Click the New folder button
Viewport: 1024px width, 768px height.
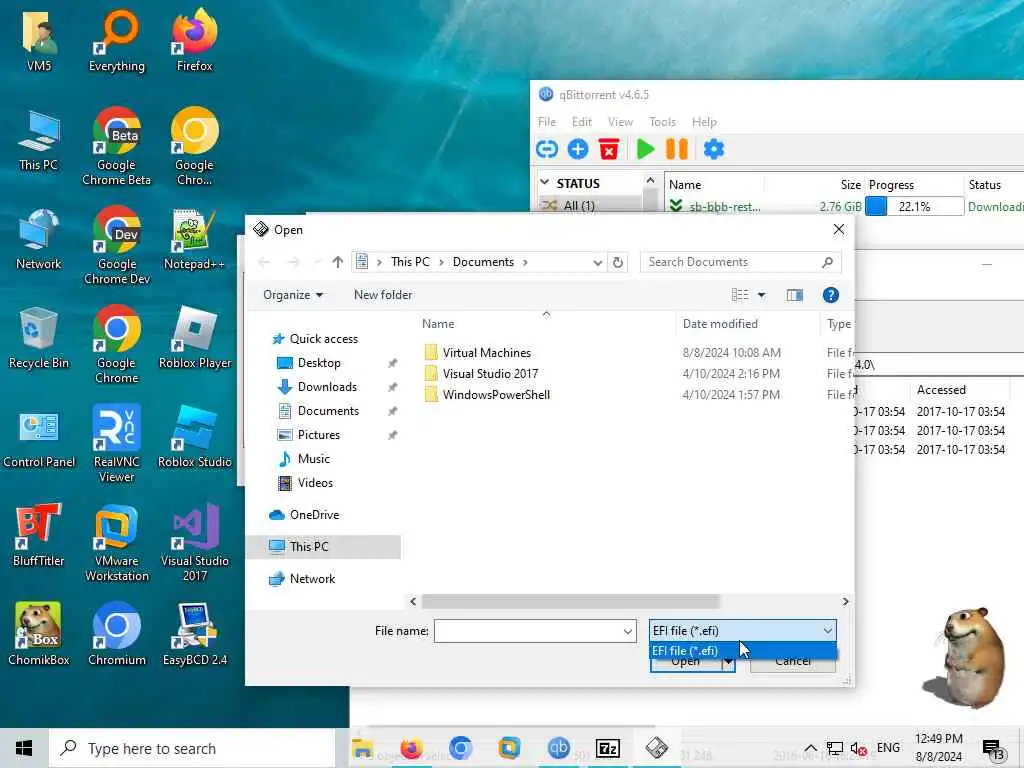click(383, 295)
